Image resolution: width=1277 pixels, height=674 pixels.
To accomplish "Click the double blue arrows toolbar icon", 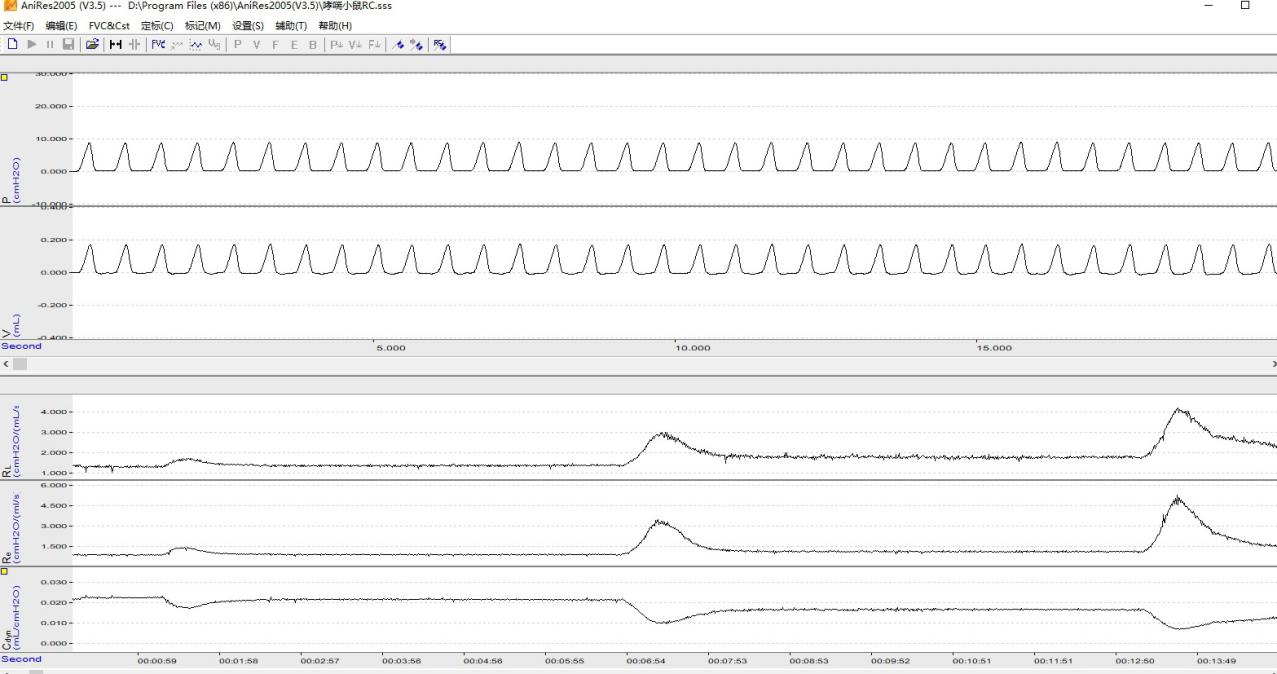I will pos(415,44).
